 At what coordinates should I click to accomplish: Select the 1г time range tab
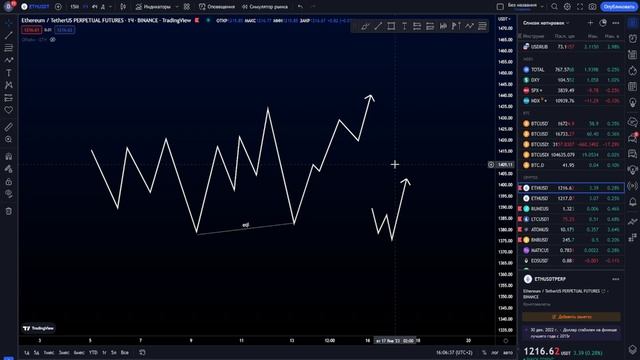pyautogui.click(x=104, y=352)
